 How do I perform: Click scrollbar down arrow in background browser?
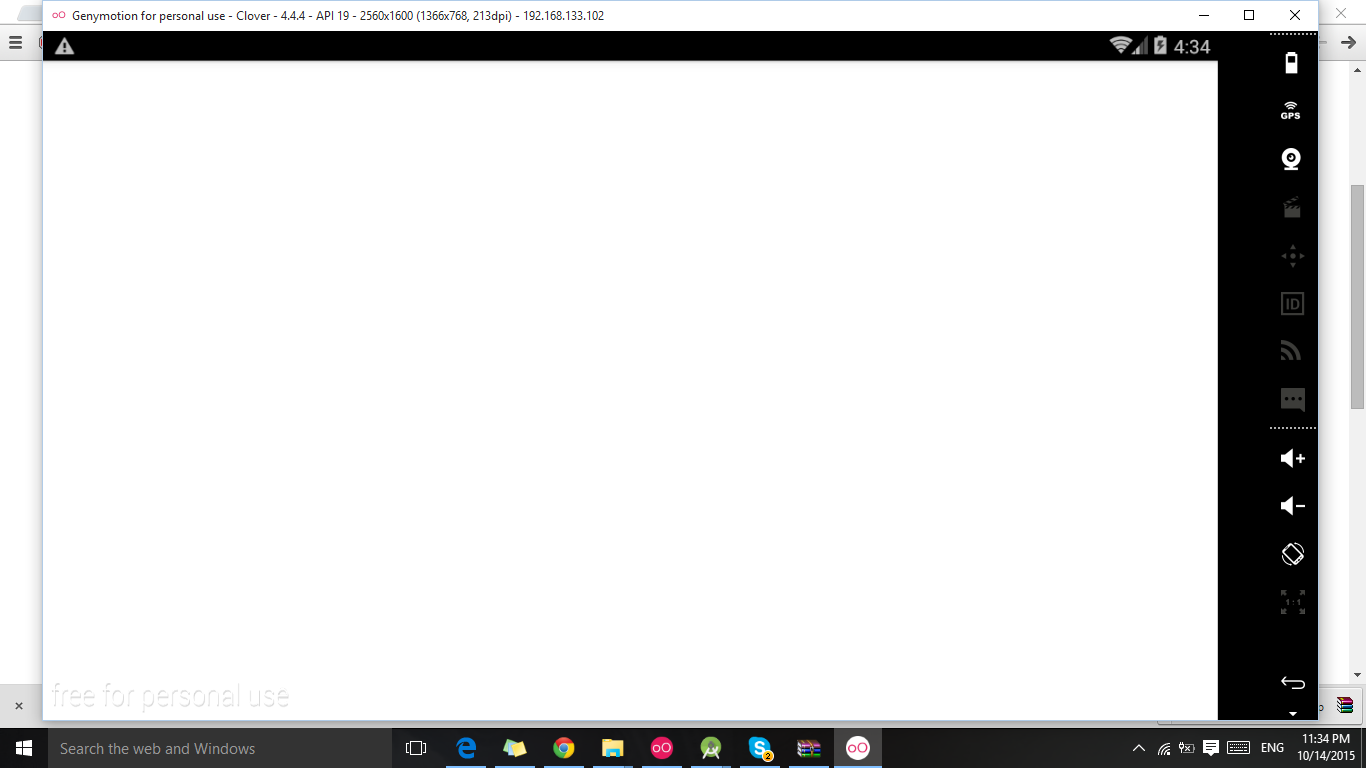click(1357, 676)
